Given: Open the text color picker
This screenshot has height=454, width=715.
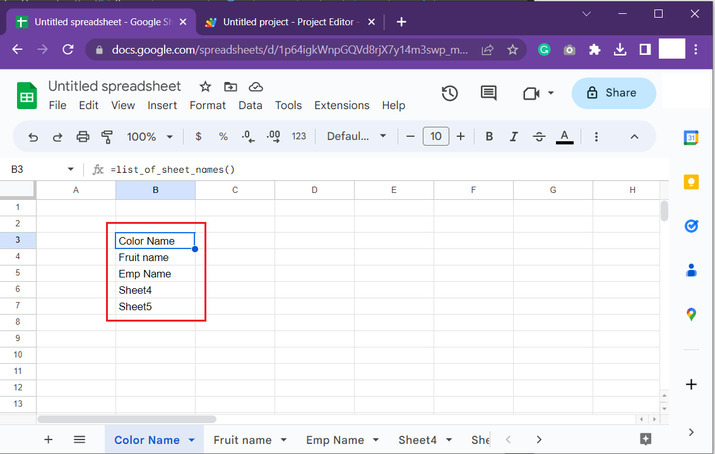Looking at the screenshot, I should coord(565,137).
